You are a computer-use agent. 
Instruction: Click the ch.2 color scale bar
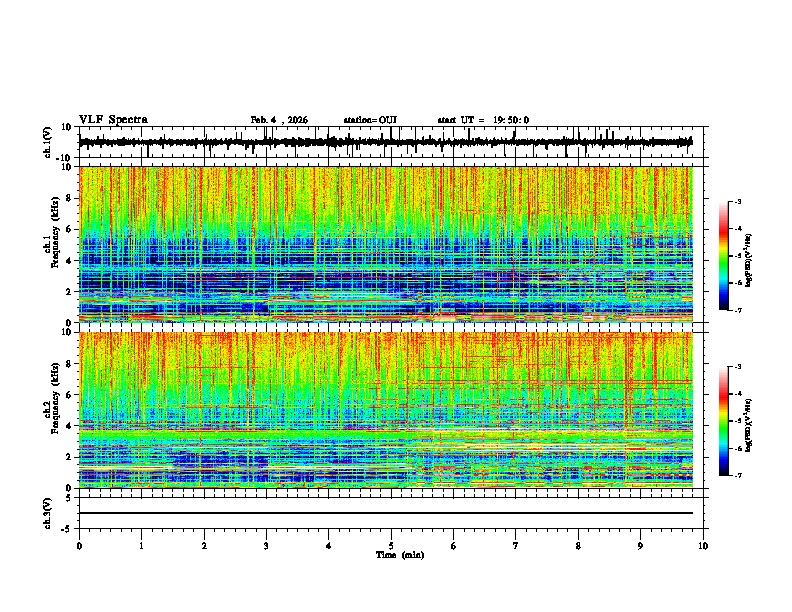click(724, 421)
